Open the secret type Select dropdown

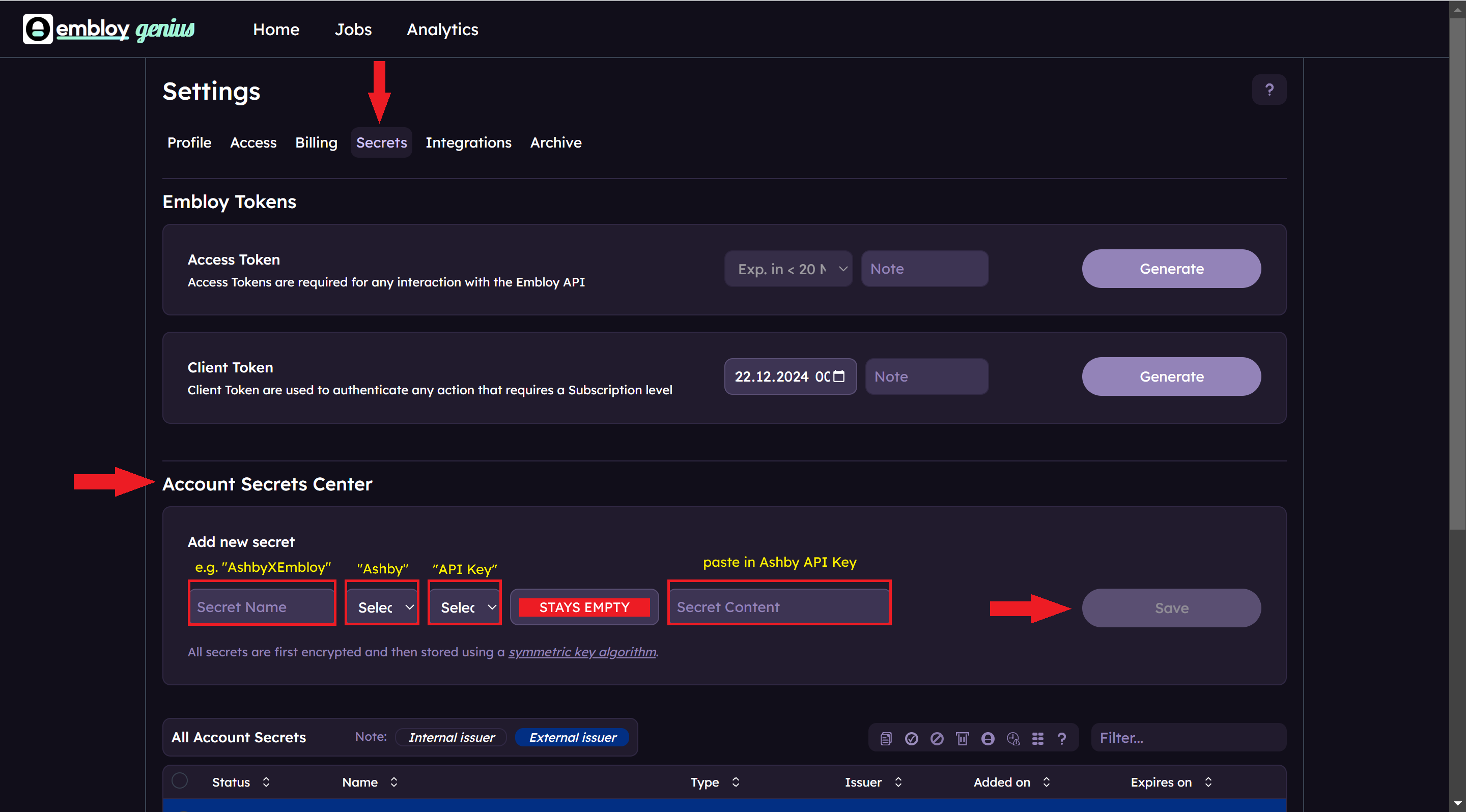point(465,607)
